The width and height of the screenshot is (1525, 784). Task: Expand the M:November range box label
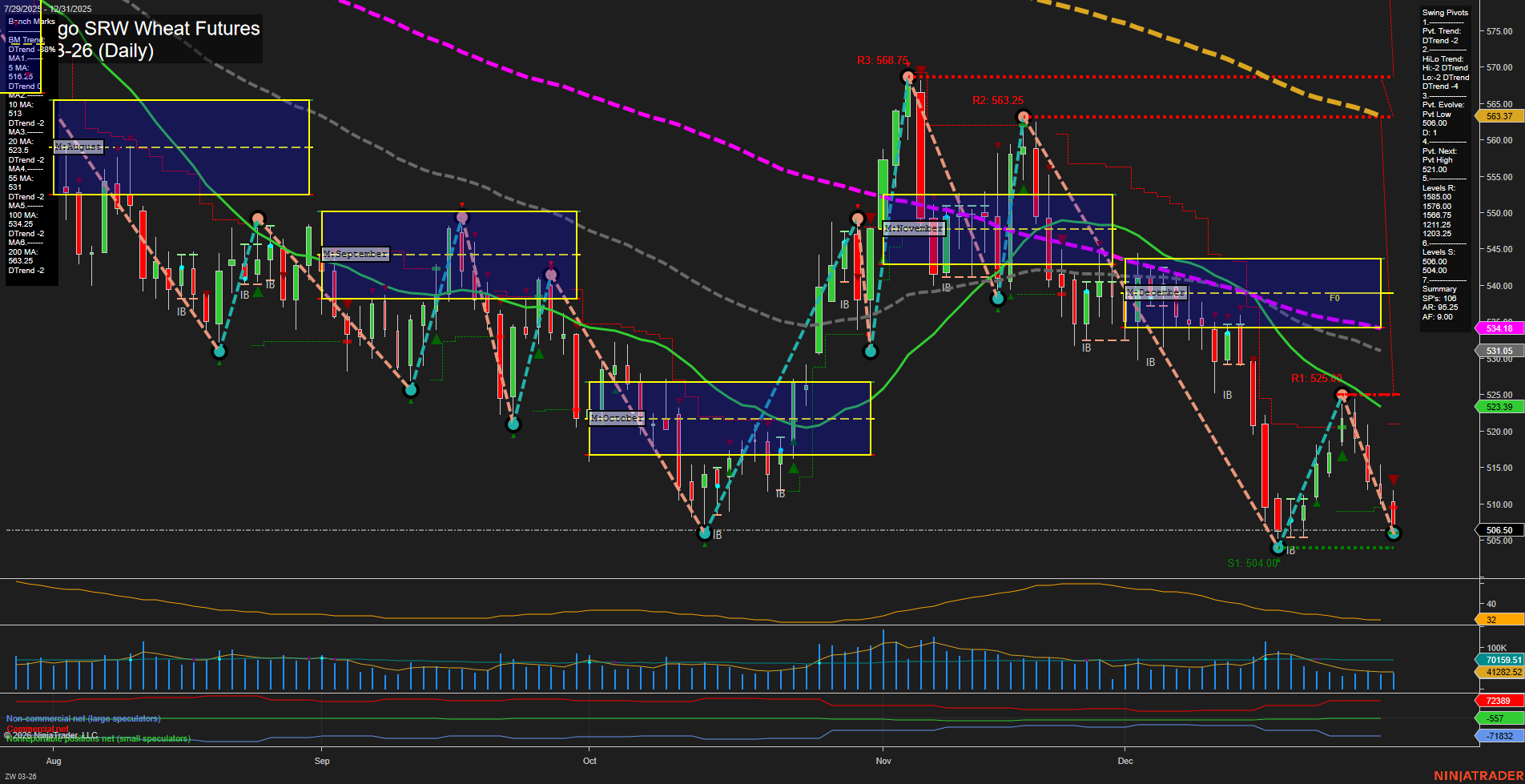(914, 228)
